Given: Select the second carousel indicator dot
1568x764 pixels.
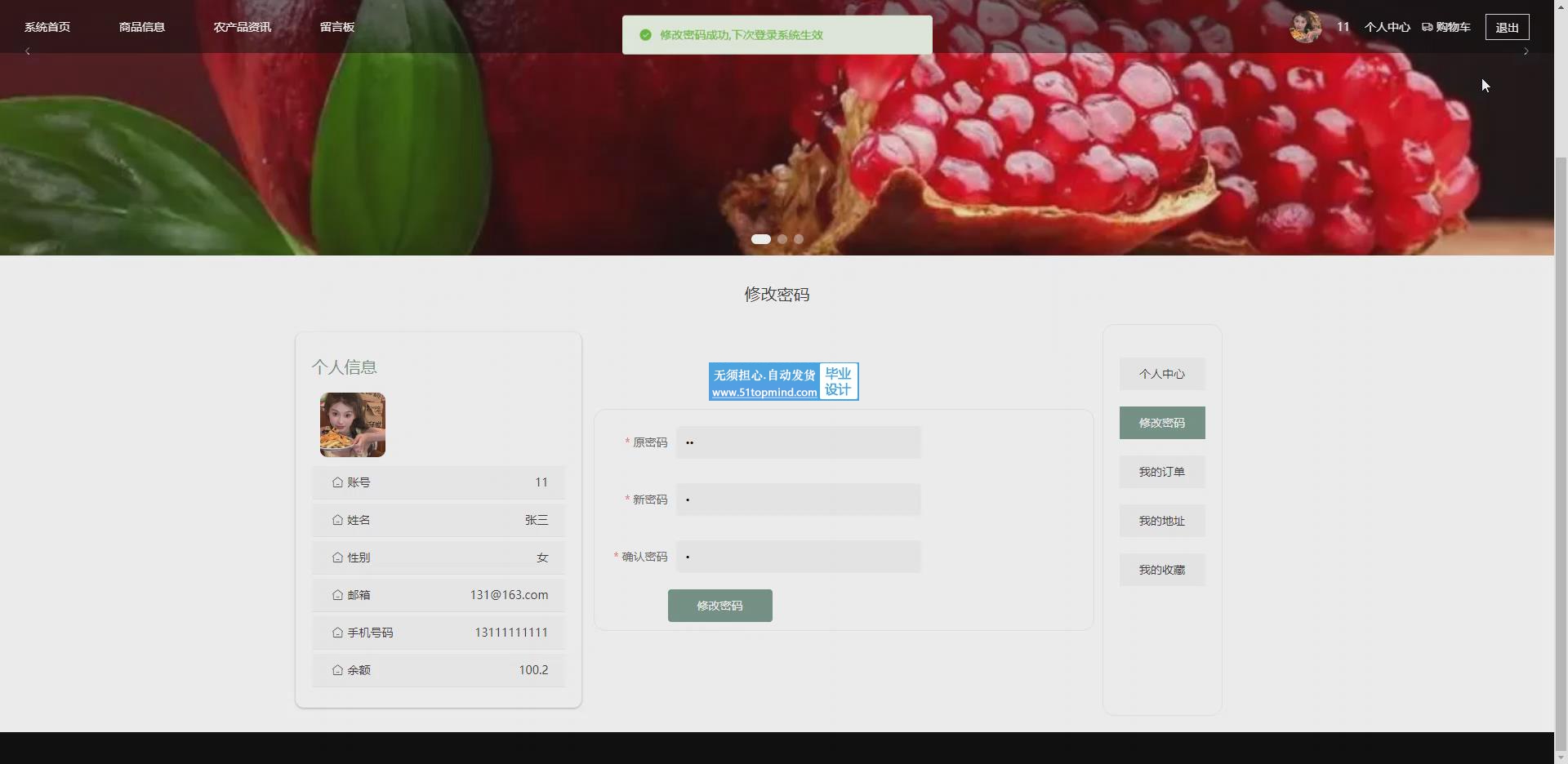Looking at the screenshot, I should coord(782,239).
